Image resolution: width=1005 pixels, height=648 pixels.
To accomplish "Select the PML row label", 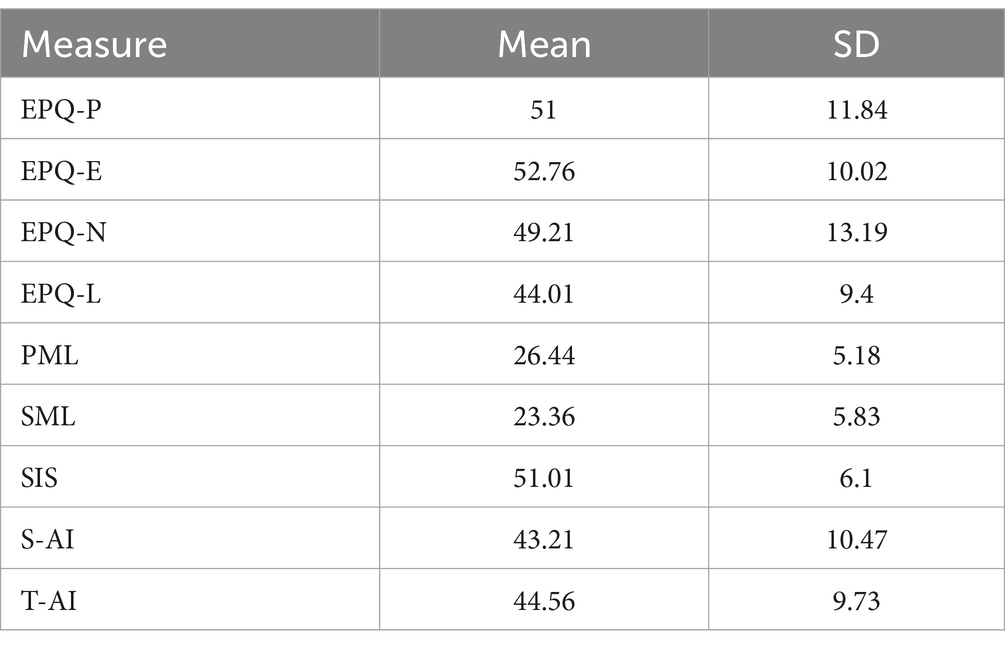I will [50, 355].
